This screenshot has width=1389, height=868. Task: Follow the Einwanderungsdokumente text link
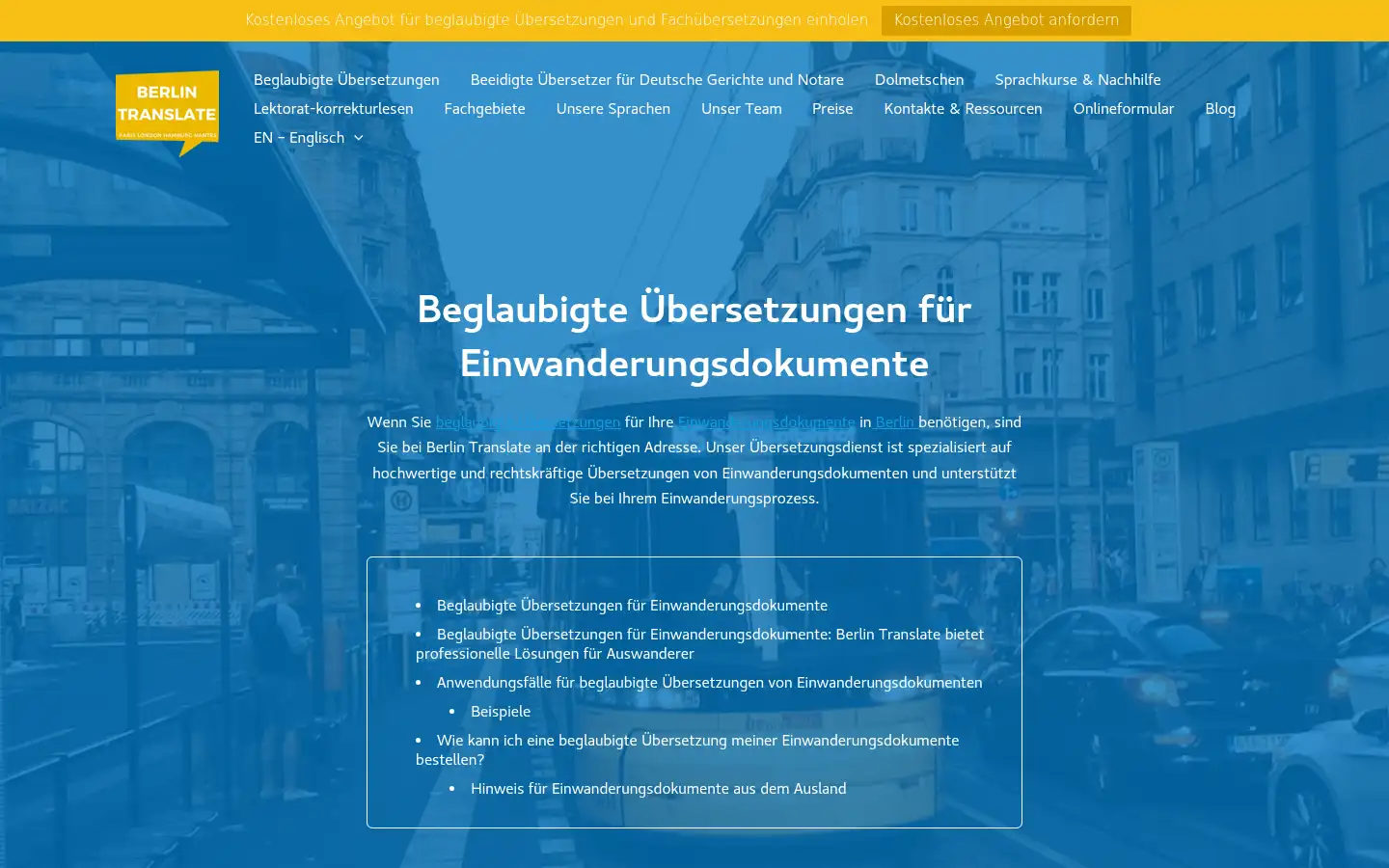pyautogui.click(x=766, y=422)
